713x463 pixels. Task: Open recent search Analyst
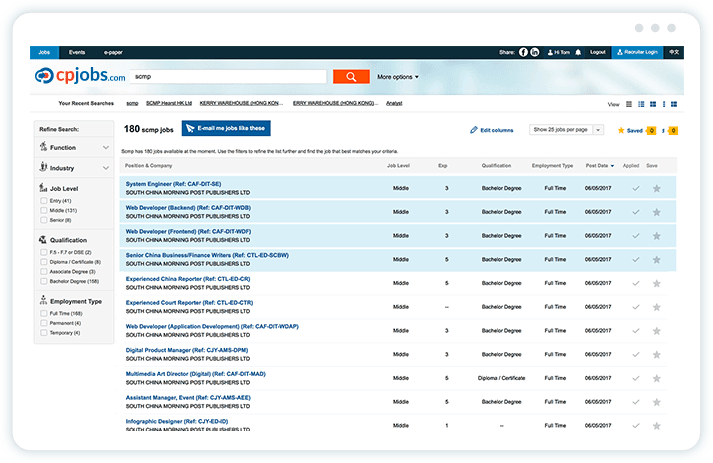point(394,103)
